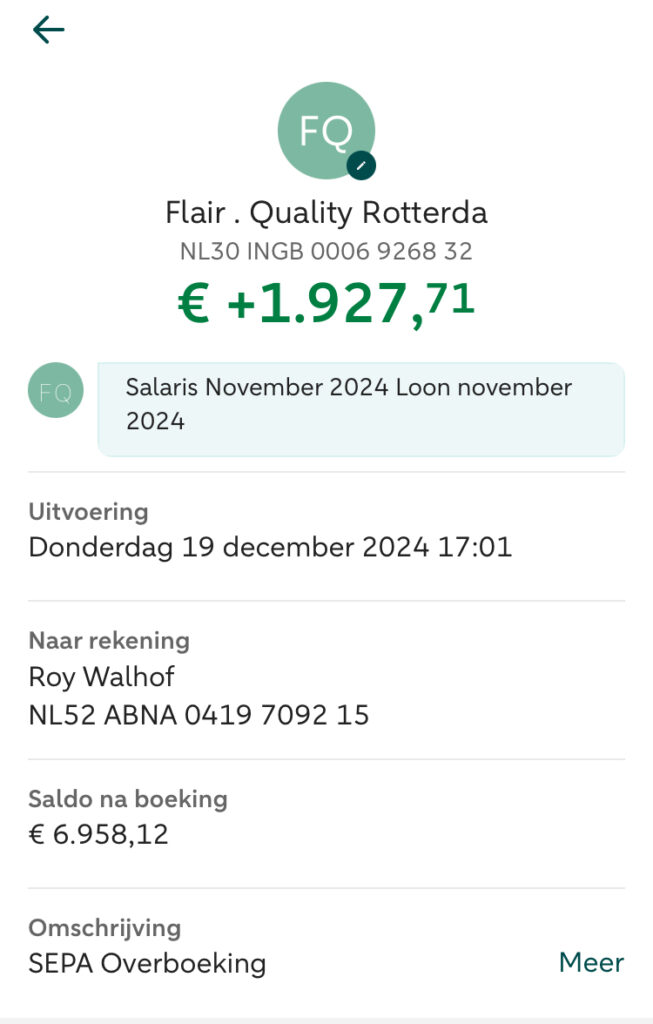Select the Donderdag 19 december 2024 date
Image resolution: width=653 pixels, height=1024 pixels.
270,548
